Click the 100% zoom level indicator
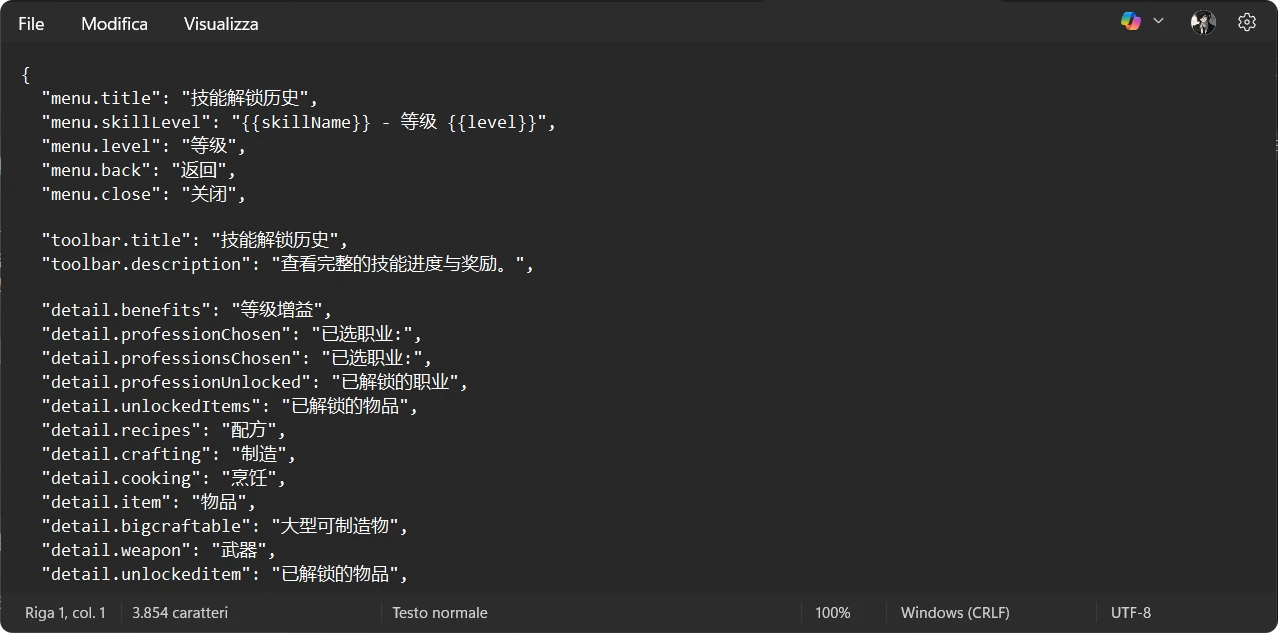 pyautogui.click(x=832, y=613)
